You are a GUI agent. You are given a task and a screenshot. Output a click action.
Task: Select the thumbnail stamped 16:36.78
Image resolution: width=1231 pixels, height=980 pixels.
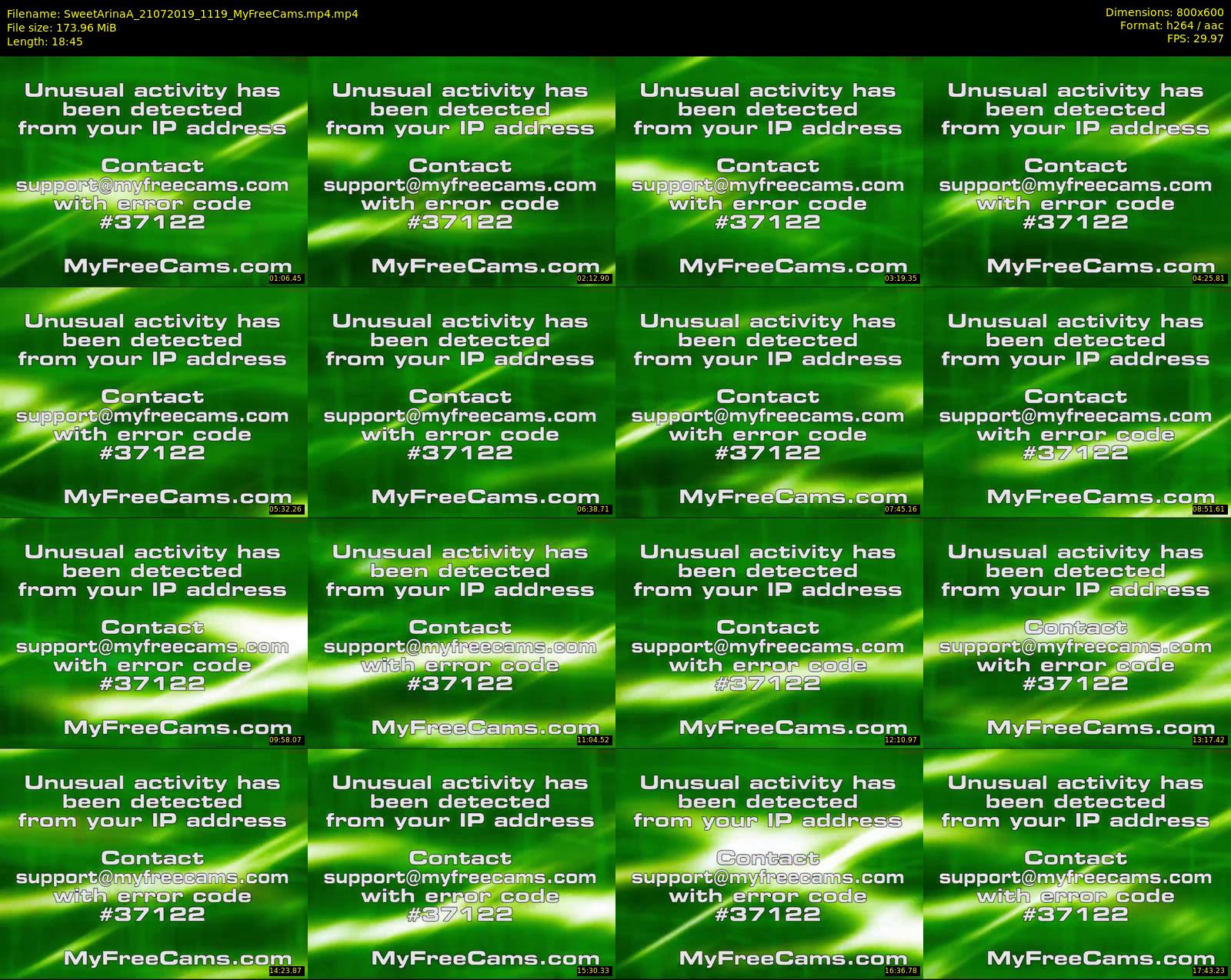[769, 863]
